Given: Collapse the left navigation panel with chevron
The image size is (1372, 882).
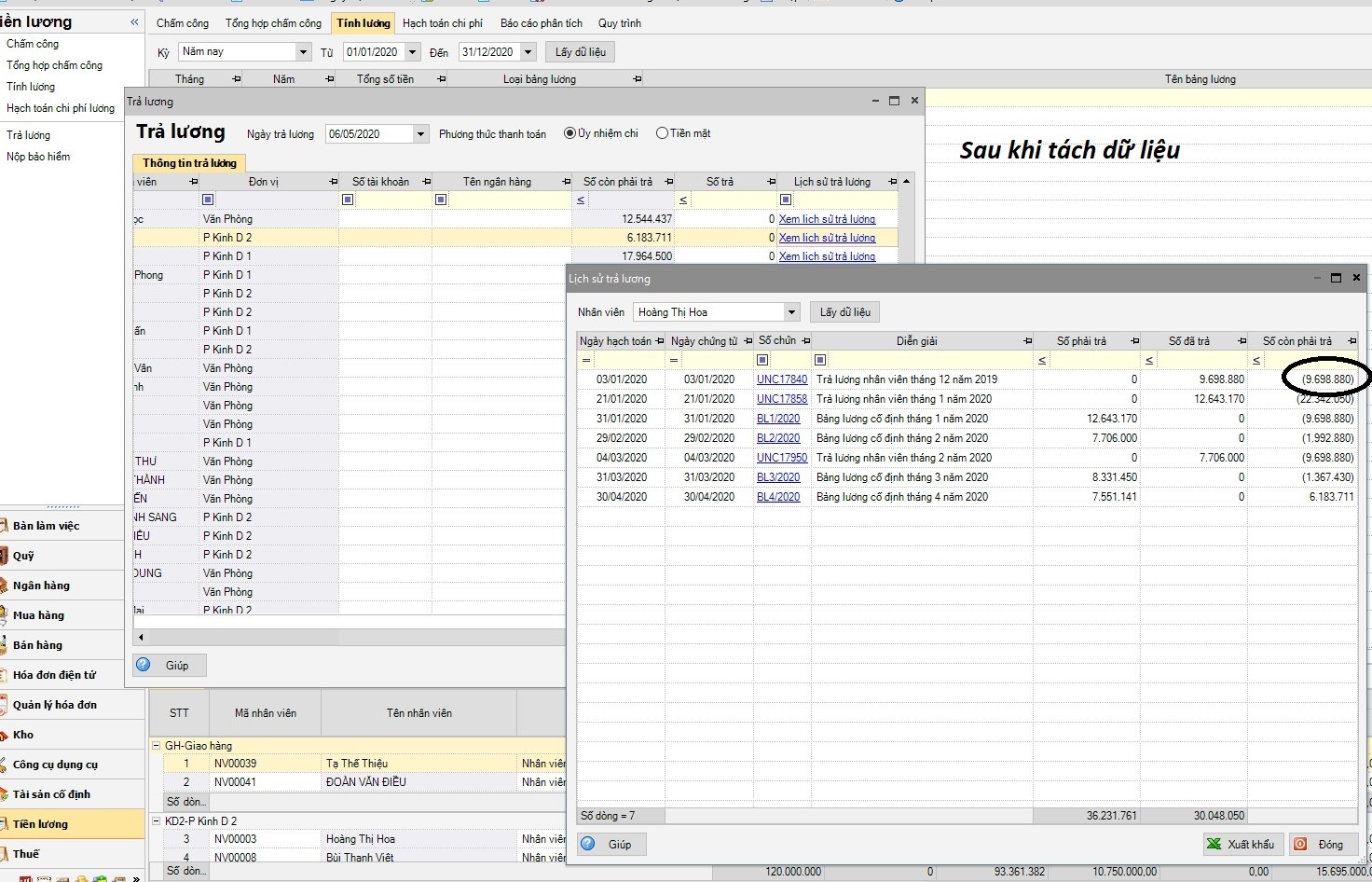Looking at the screenshot, I should point(134,21).
